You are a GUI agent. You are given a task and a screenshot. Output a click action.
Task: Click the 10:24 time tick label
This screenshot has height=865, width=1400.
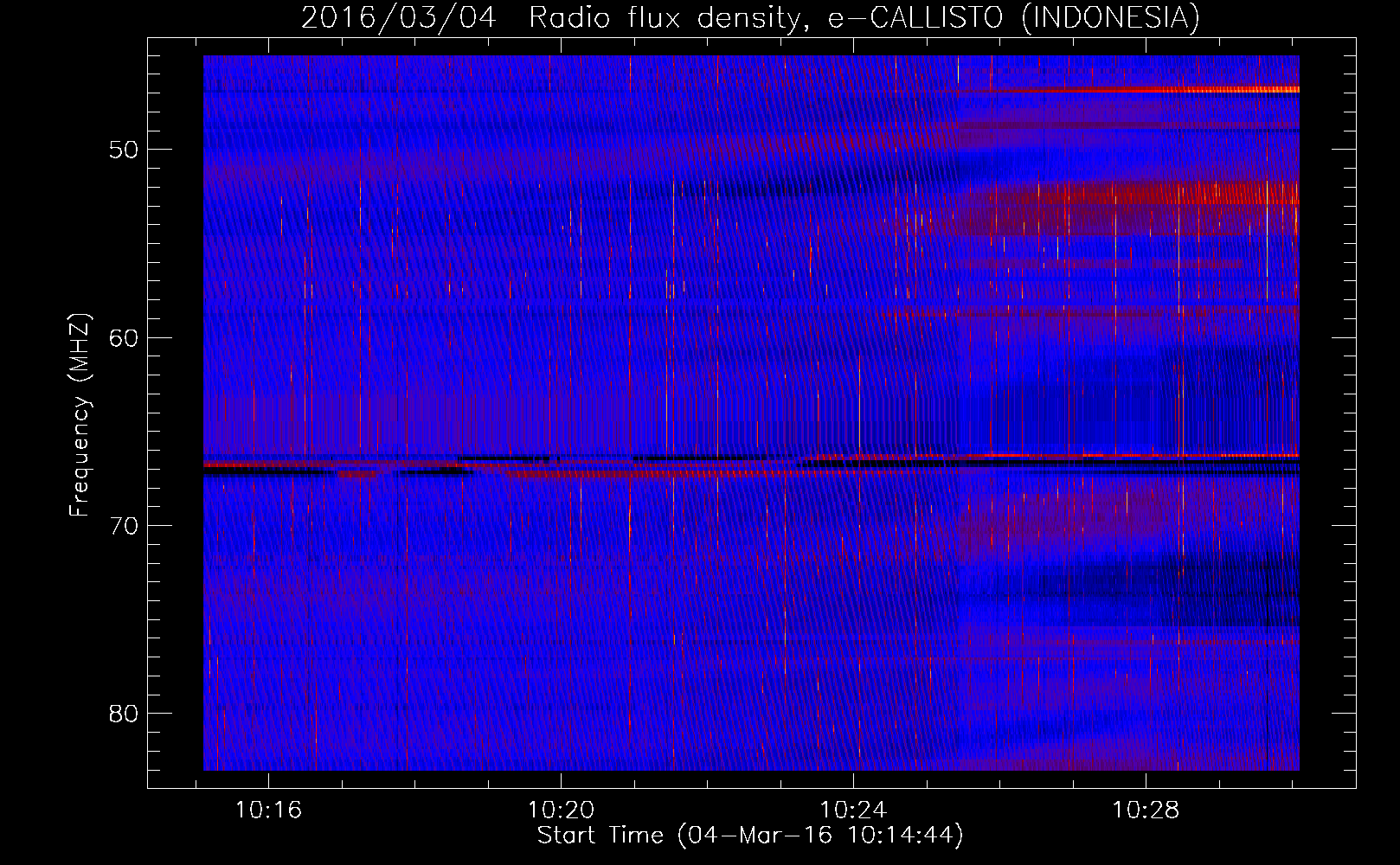pyautogui.click(x=853, y=811)
